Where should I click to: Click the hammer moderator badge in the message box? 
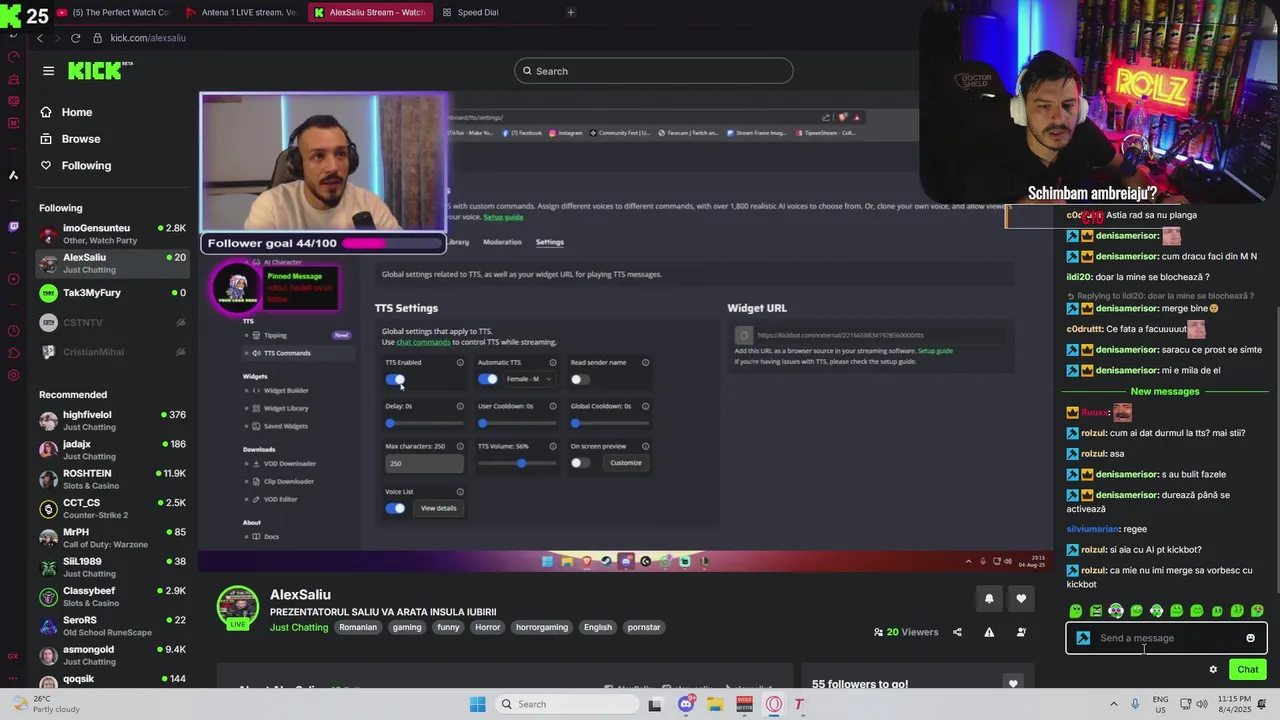pos(1083,638)
